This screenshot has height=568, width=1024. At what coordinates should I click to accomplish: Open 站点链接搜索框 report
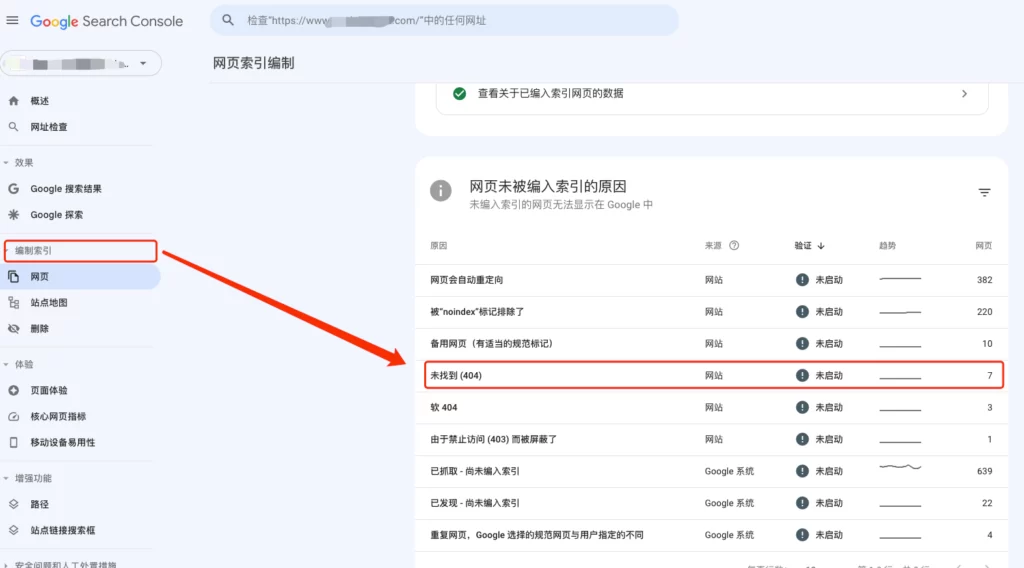[63, 530]
